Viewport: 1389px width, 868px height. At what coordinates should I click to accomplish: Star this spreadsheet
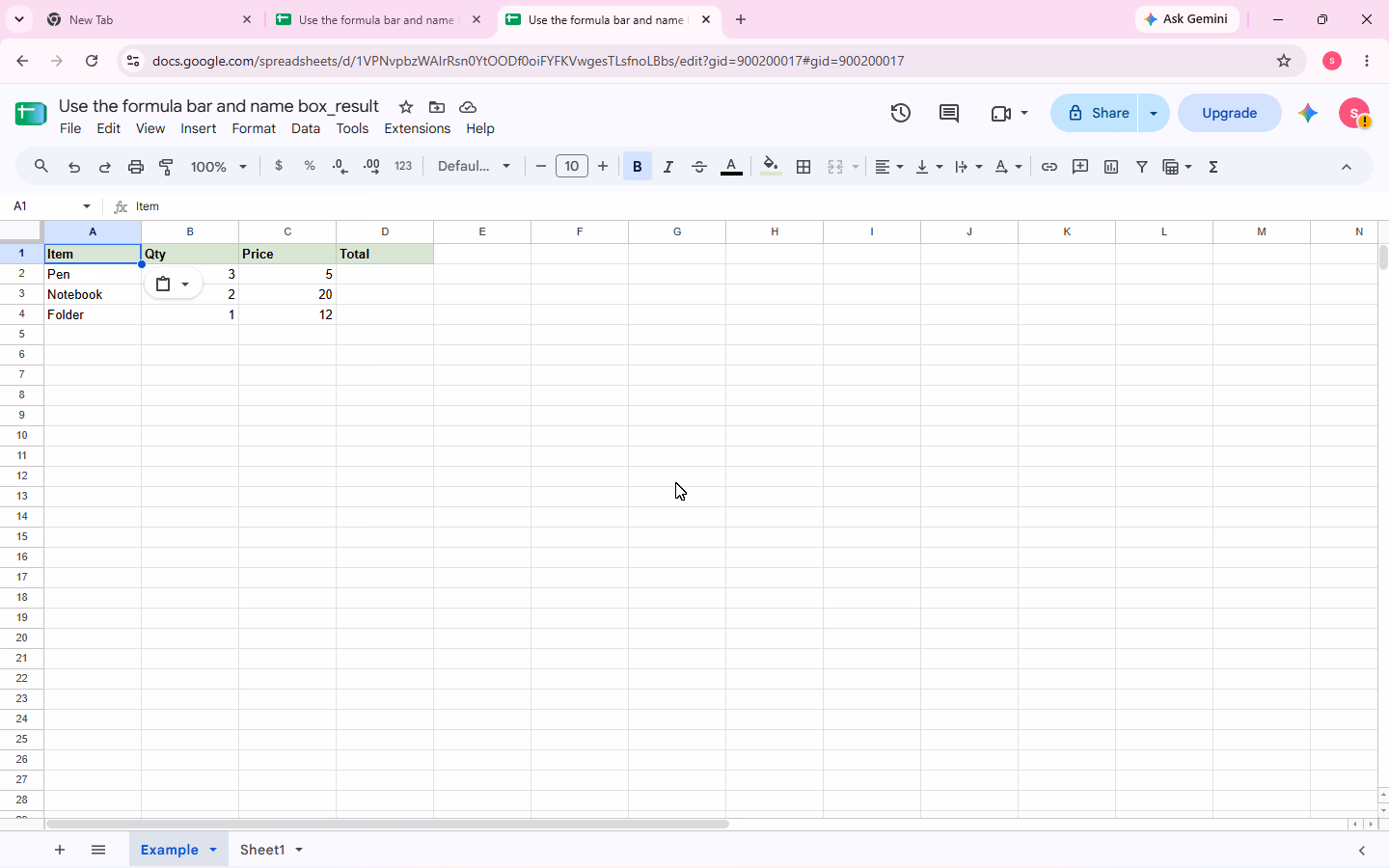(x=406, y=107)
